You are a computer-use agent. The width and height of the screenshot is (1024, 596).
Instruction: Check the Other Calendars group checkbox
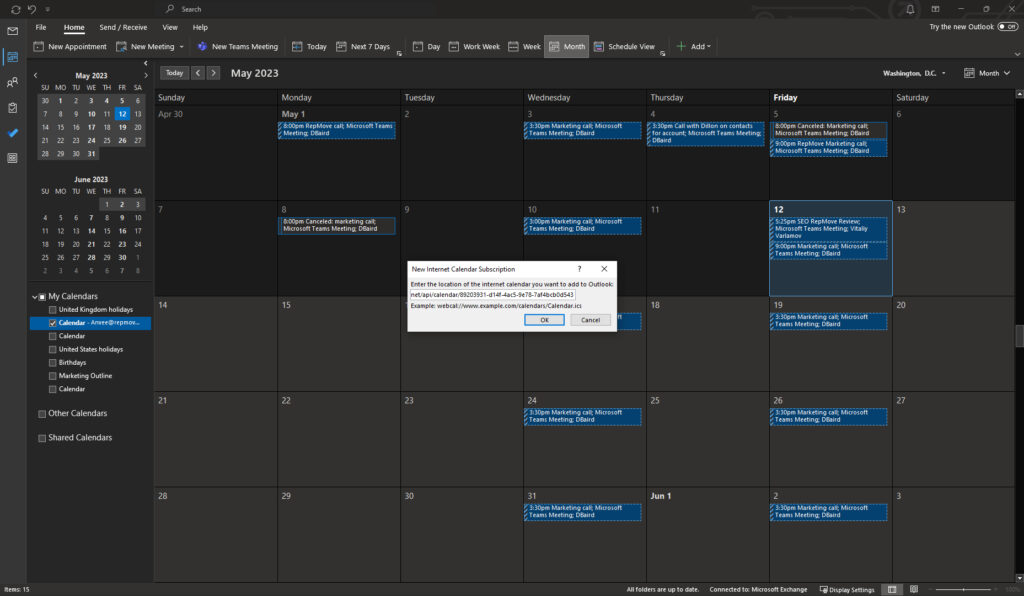(x=42, y=413)
